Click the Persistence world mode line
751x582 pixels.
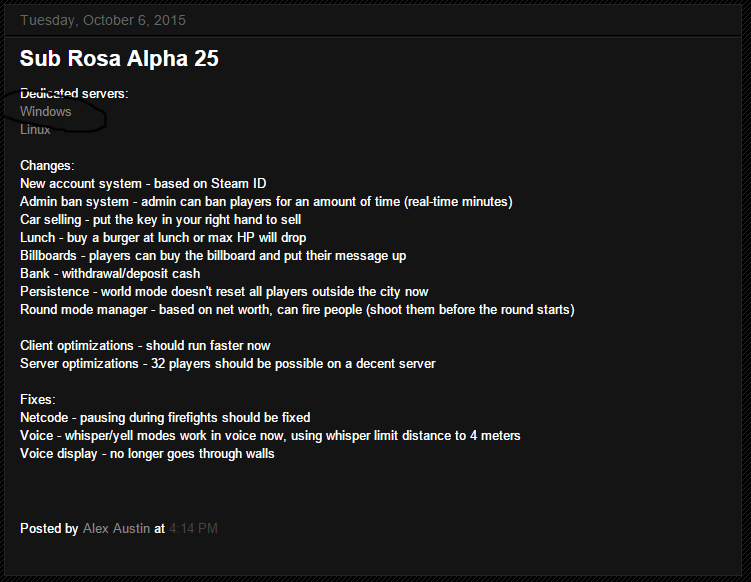pyautogui.click(x=224, y=292)
